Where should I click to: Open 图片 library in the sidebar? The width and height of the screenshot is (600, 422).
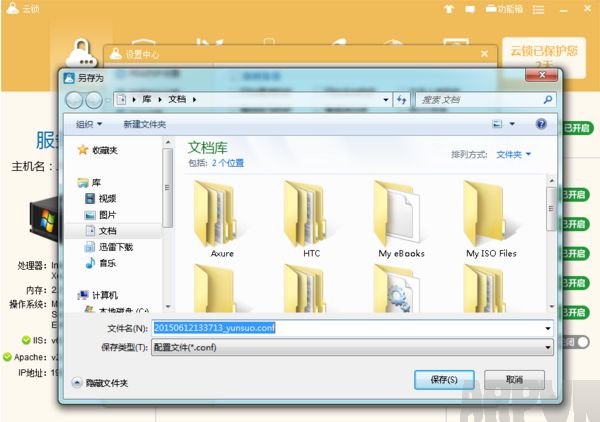(x=100, y=215)
